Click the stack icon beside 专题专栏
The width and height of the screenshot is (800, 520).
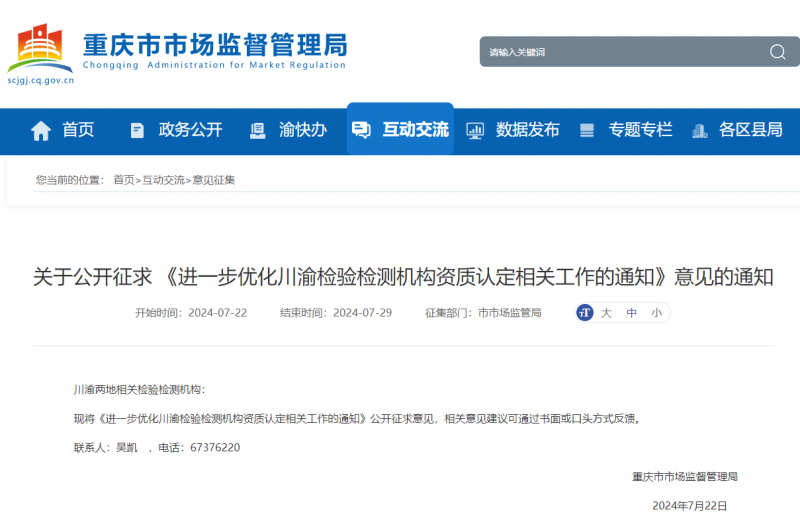(587, 130)
